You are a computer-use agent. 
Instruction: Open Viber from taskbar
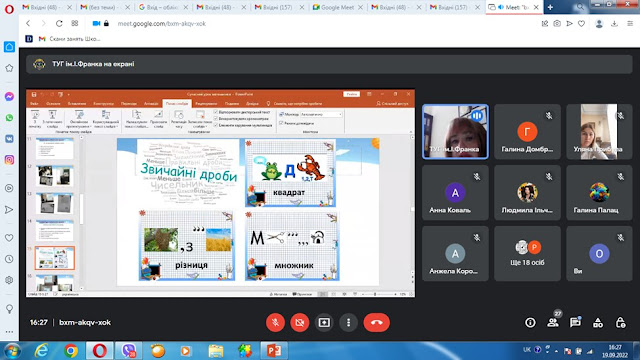[128, 351]
